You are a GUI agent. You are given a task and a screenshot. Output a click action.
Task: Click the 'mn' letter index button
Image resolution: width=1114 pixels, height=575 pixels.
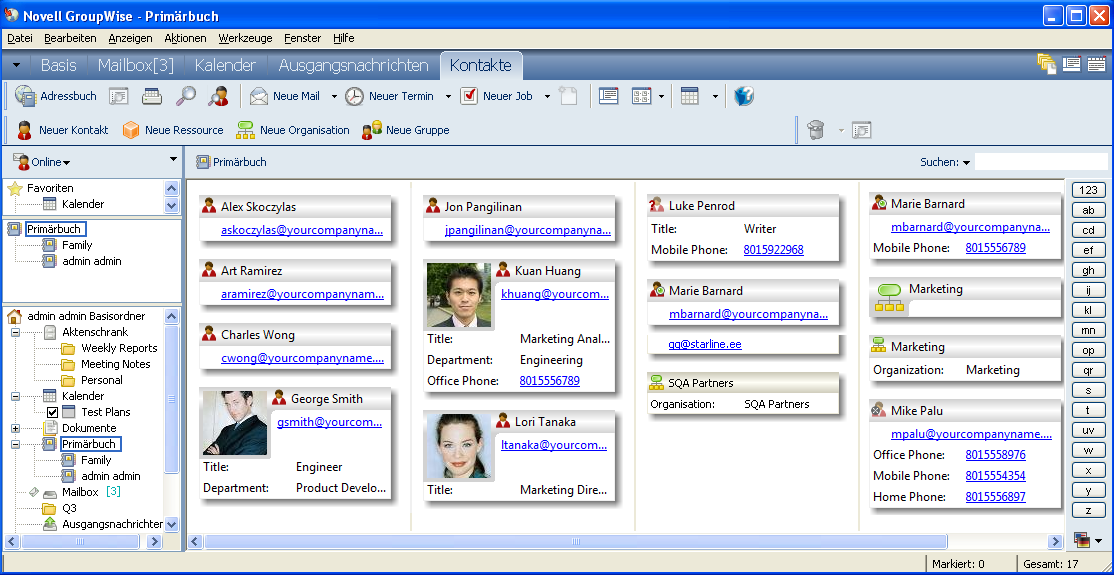(x=1088, y=331)
